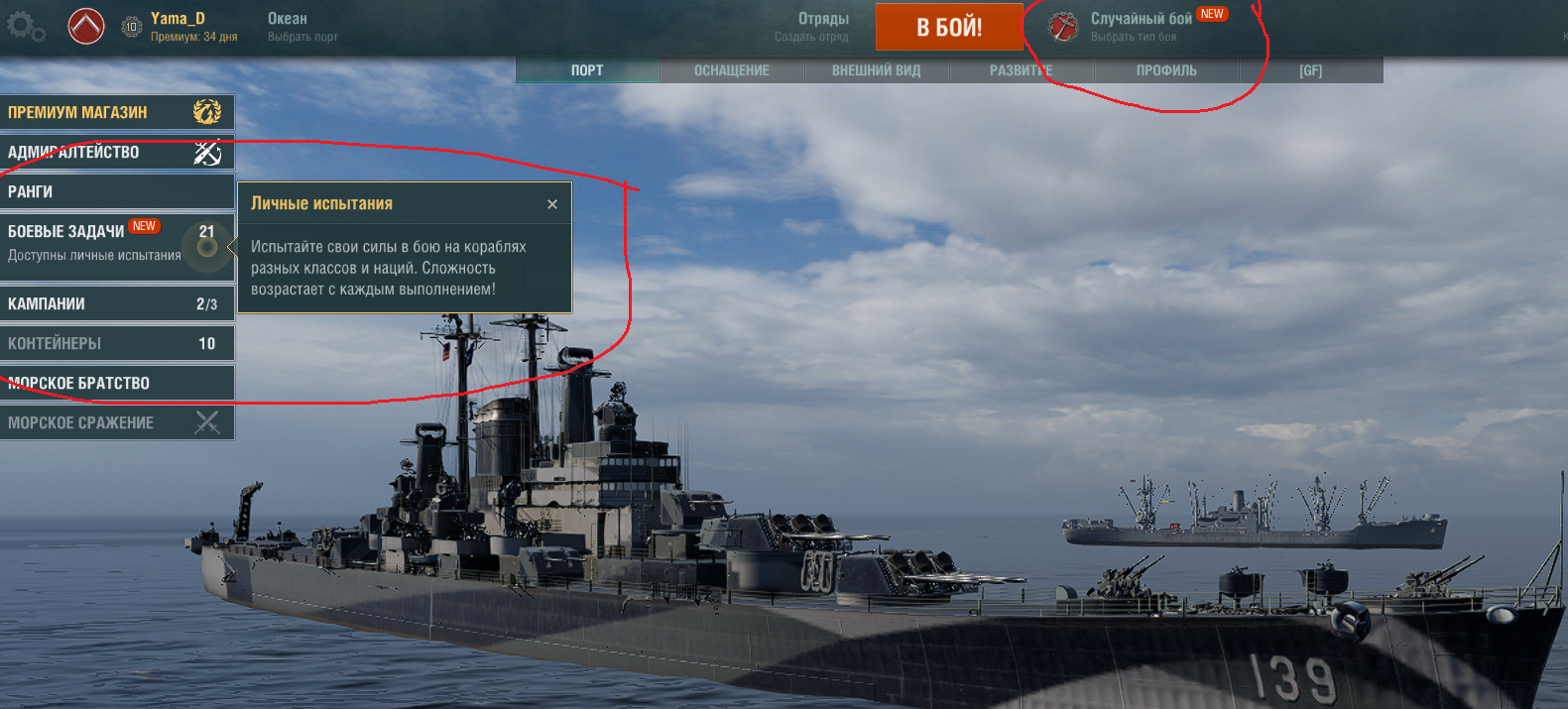Start battle with В БОЙ! button
This screenshot has height=709, width=1568.
pos(949,27)
